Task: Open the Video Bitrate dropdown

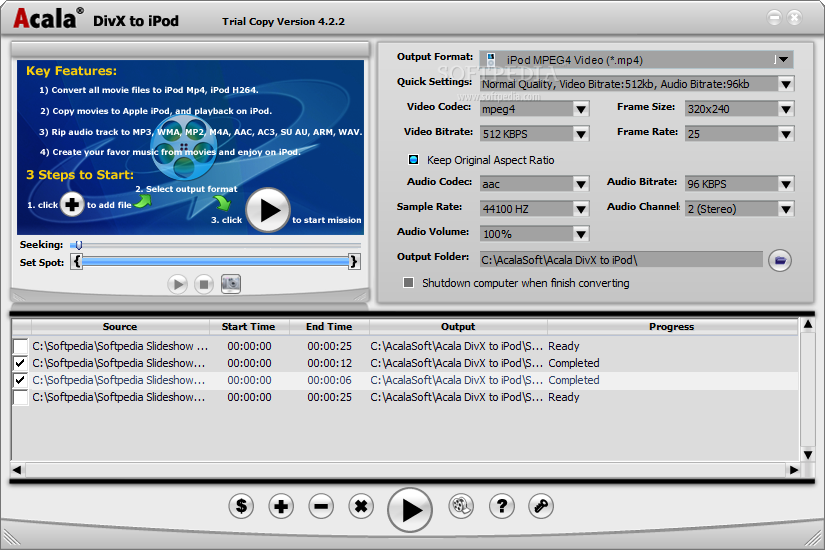Action: [581, 134]
